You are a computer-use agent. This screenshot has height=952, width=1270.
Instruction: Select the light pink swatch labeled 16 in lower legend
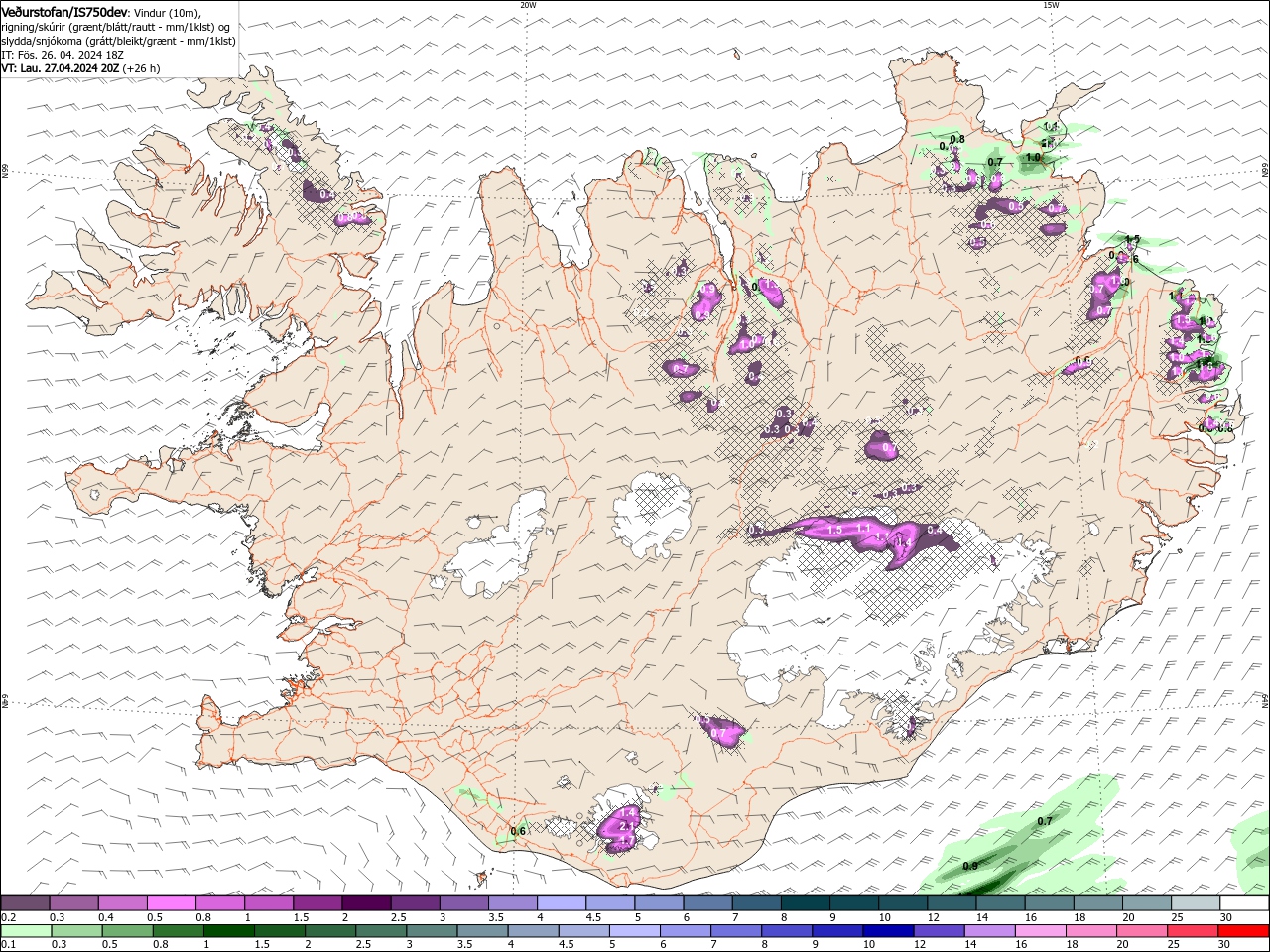pos(1039,931)
